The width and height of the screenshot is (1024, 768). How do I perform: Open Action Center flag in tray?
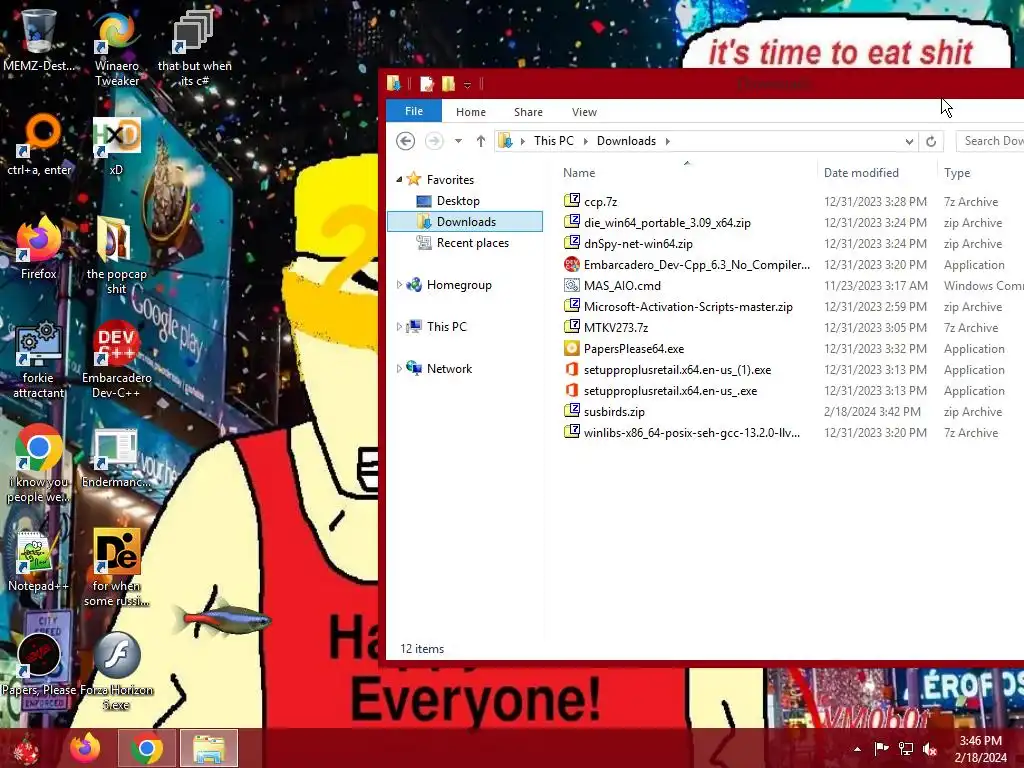pos(882,749)
